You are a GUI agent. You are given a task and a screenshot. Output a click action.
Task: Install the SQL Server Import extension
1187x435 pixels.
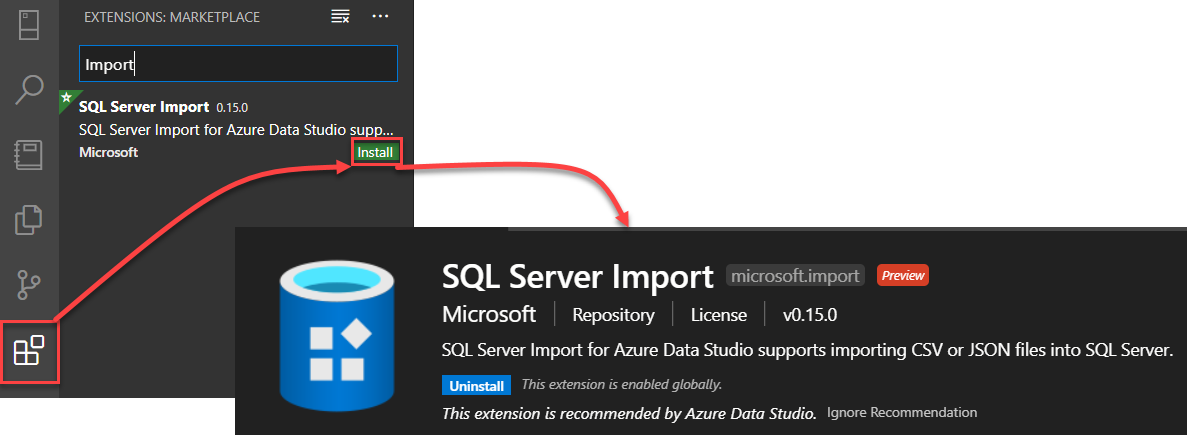(x=375, y=152)
